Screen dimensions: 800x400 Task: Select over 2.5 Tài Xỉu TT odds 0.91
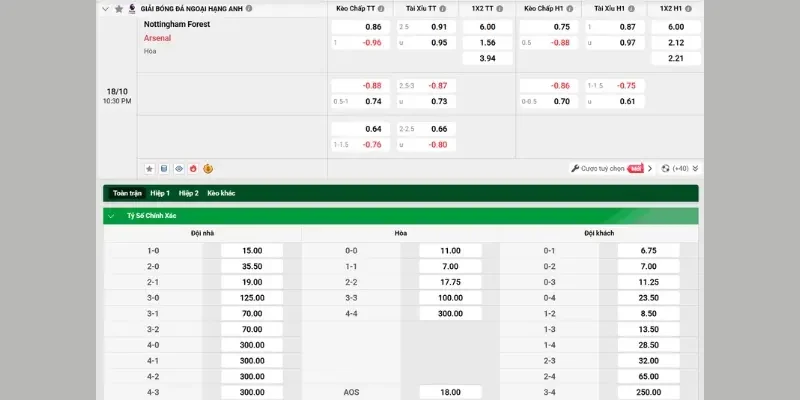pos(427,27)
